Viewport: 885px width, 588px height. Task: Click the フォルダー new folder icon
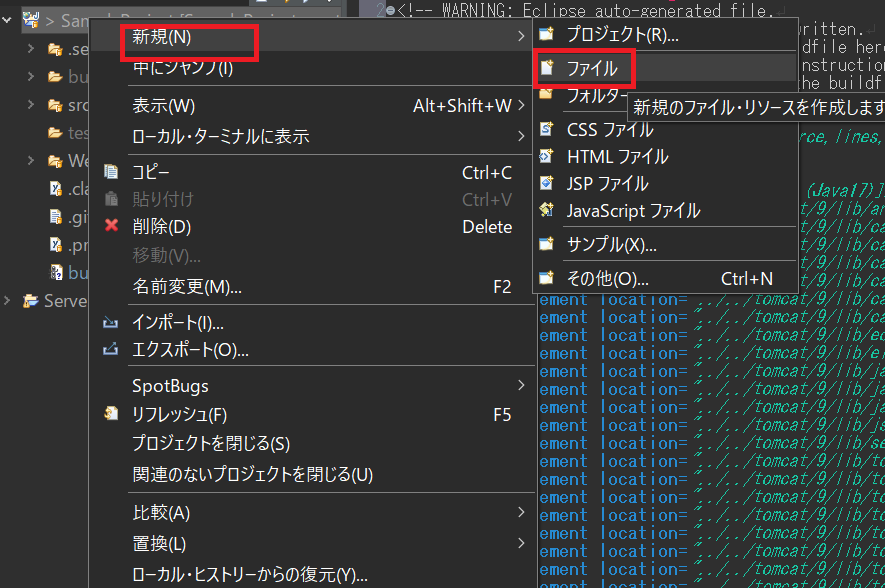click(x=545, y=95)
